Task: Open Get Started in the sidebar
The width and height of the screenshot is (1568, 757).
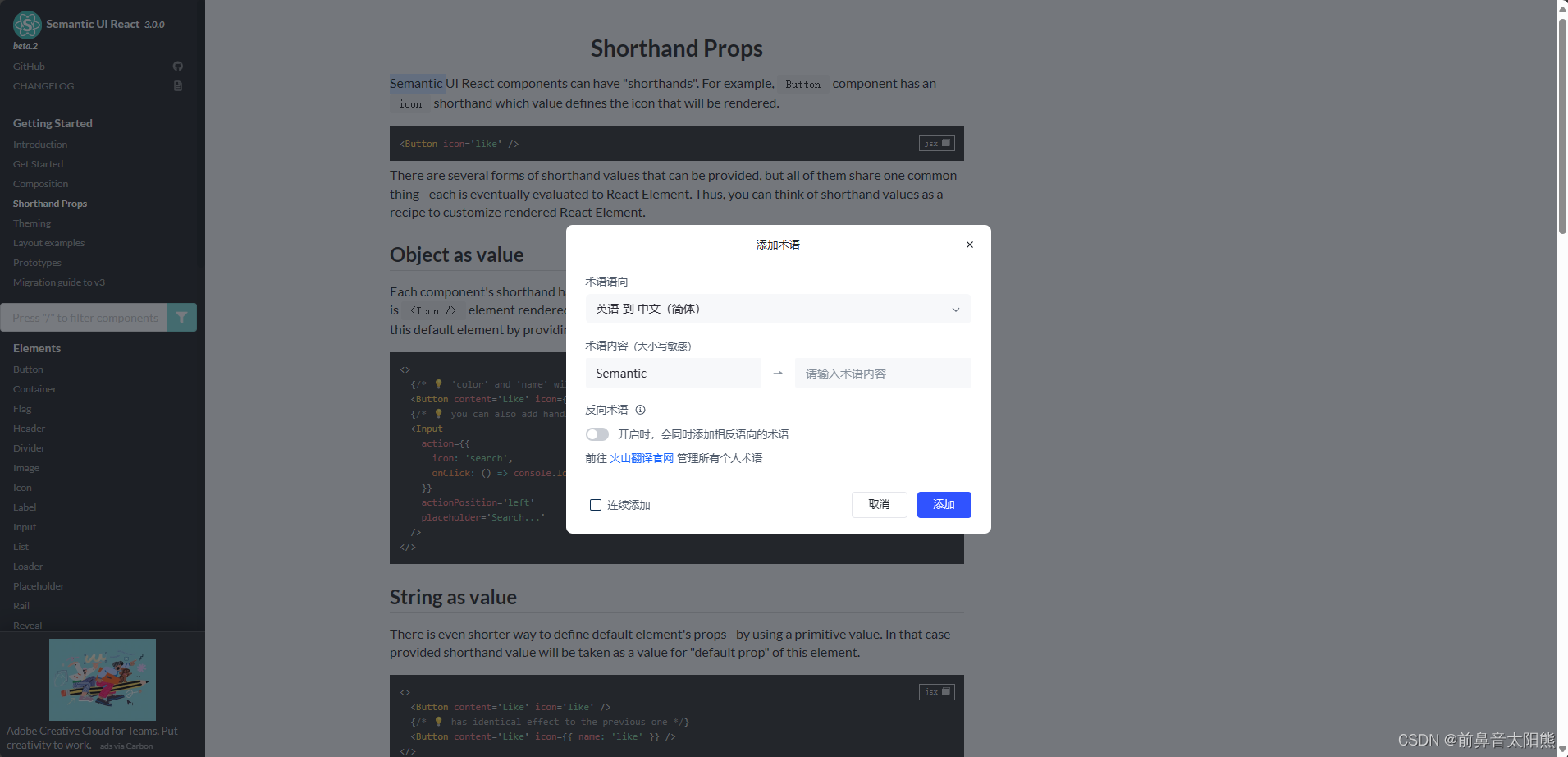Action: coord(38,164)
